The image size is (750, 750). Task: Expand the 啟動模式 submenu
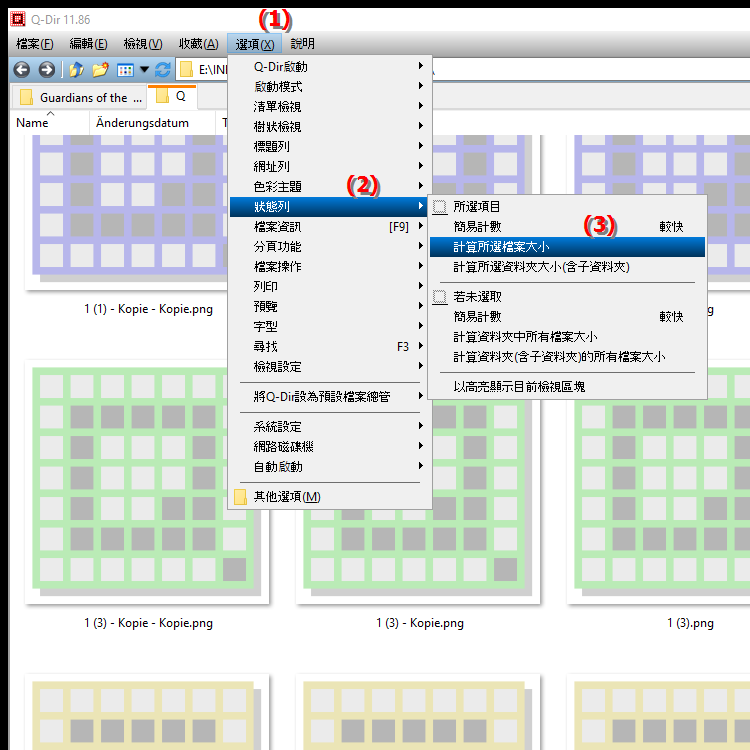(330, 87)
